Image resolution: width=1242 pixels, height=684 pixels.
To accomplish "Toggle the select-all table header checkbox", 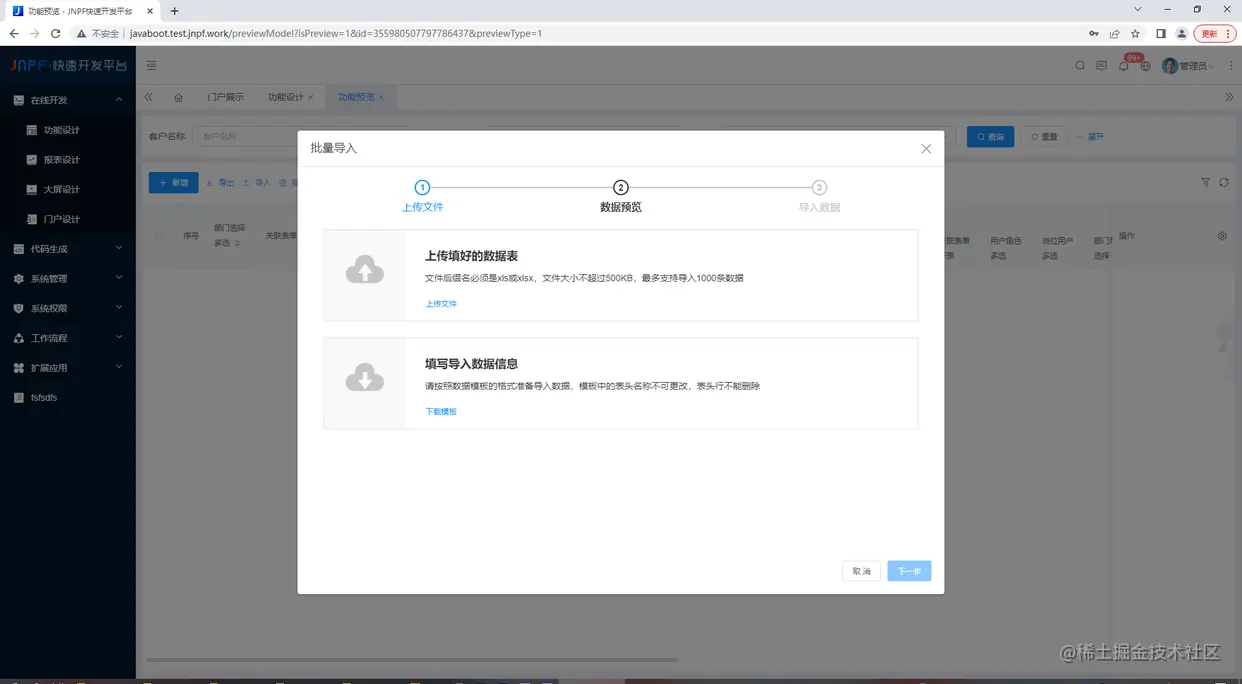I will [160, 236].
